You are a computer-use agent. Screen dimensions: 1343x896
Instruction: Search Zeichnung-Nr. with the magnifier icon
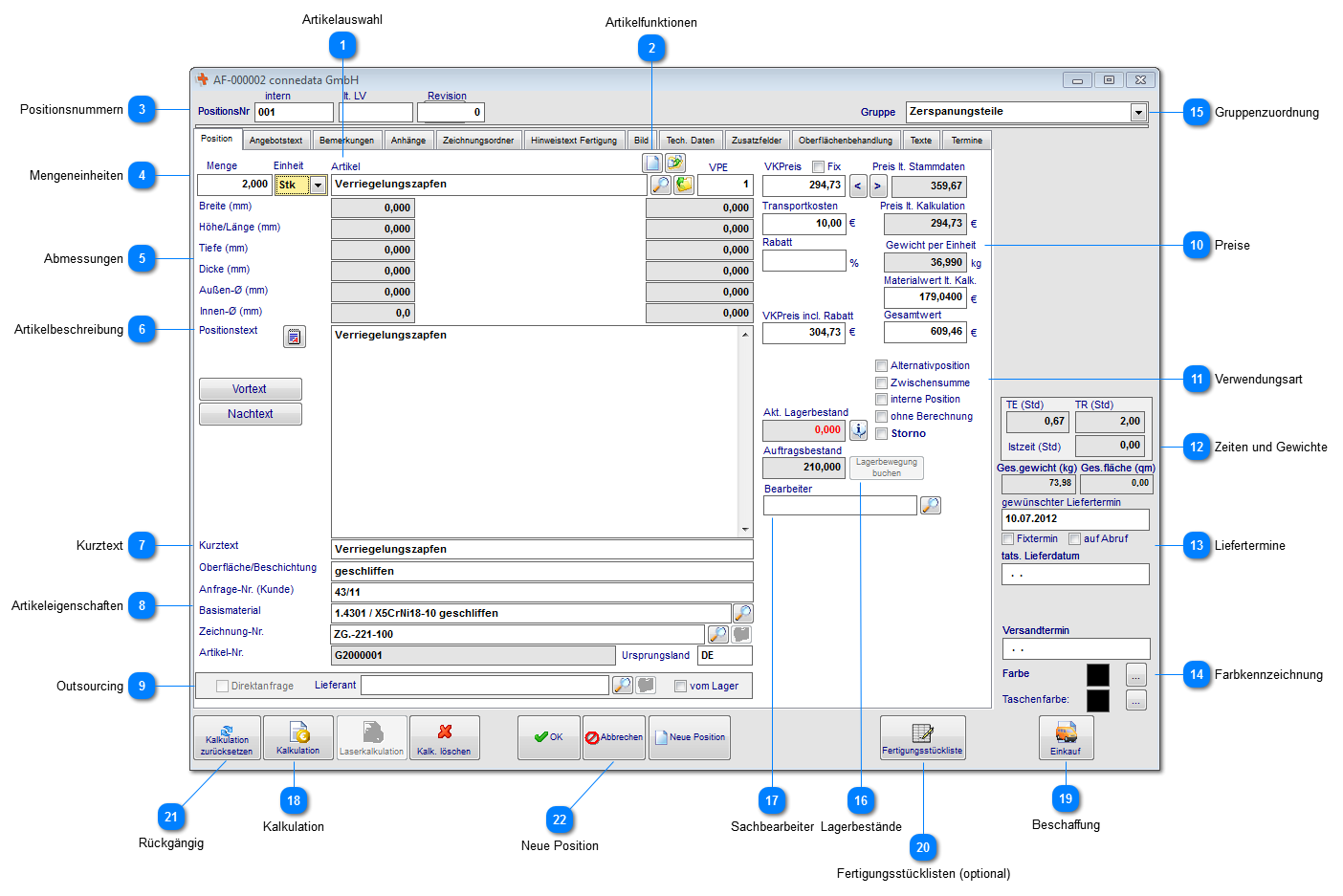pyautogui.click(x=717, y=634)
